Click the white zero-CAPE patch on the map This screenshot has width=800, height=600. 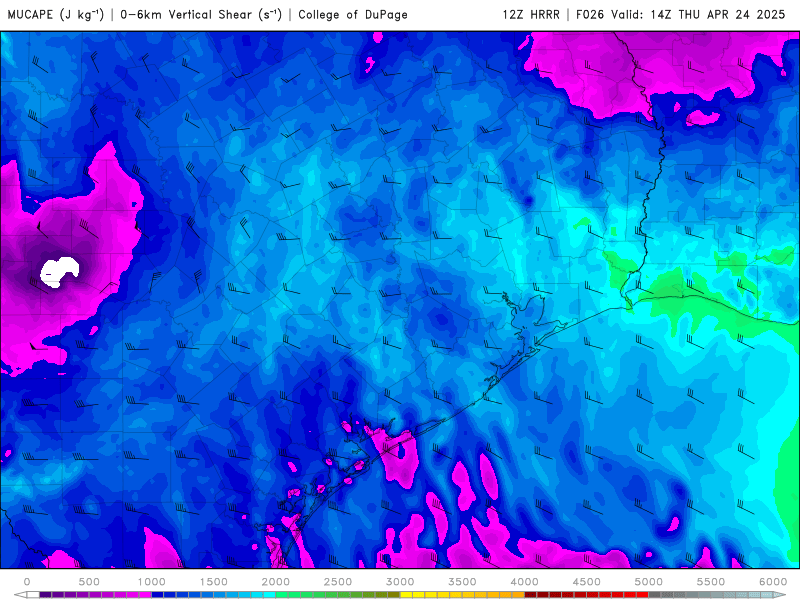(59, 272)
